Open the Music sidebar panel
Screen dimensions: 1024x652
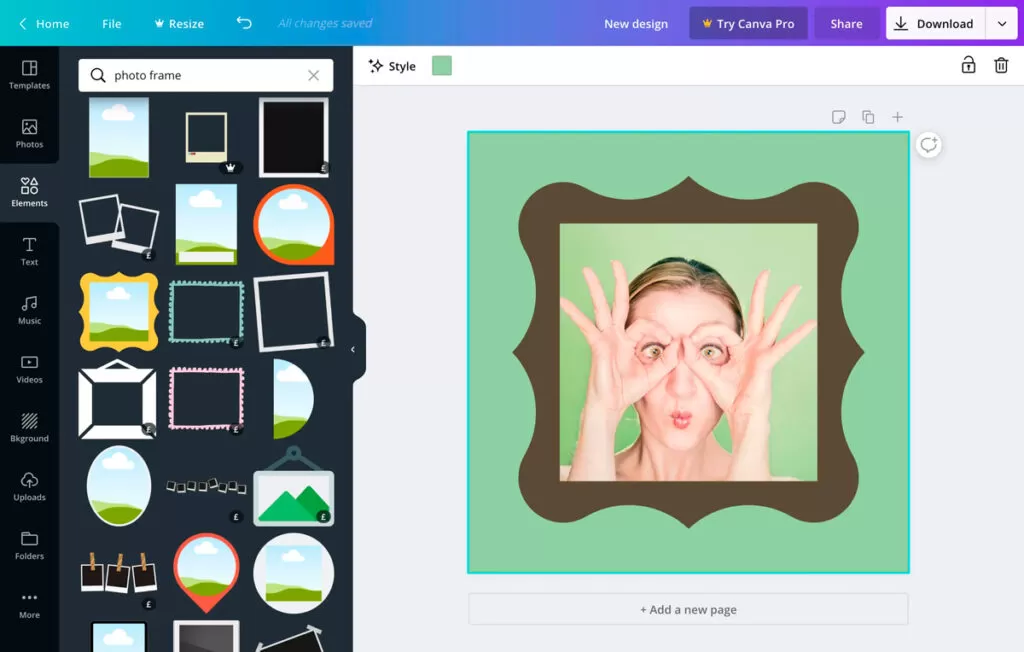pos(29,310)
